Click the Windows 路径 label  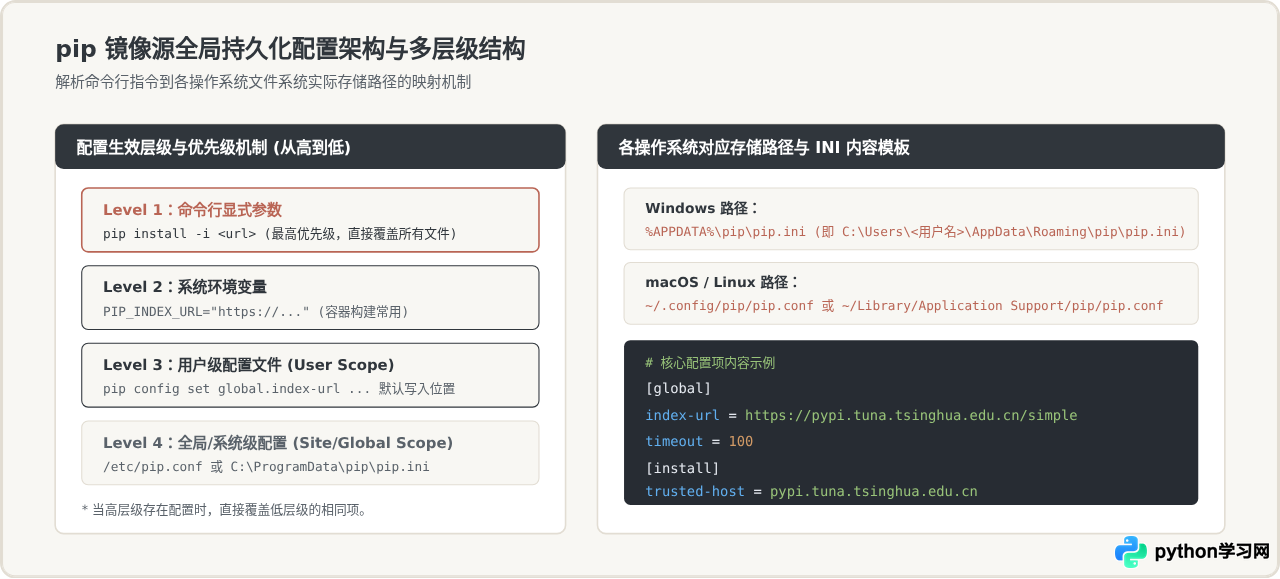(701, 208)
